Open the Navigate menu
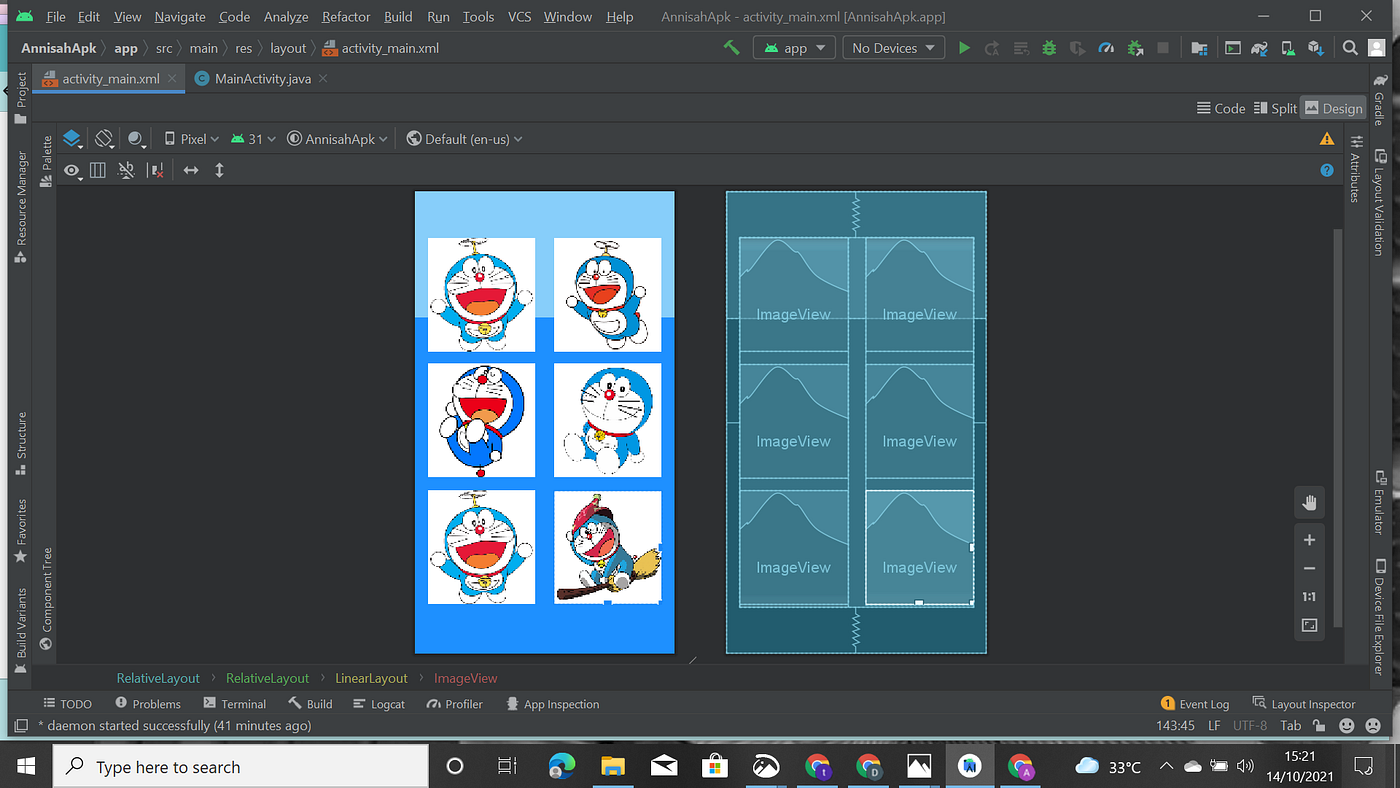The width and height of the screenshot is (1400, 788). coord(180,16)
